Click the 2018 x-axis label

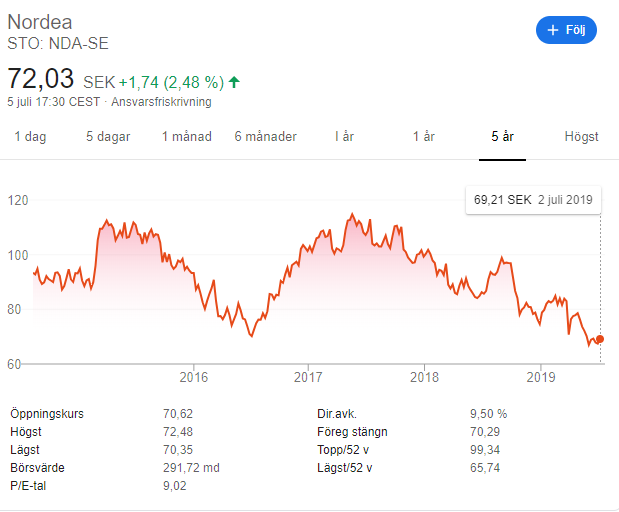click(x=424, y=377)
